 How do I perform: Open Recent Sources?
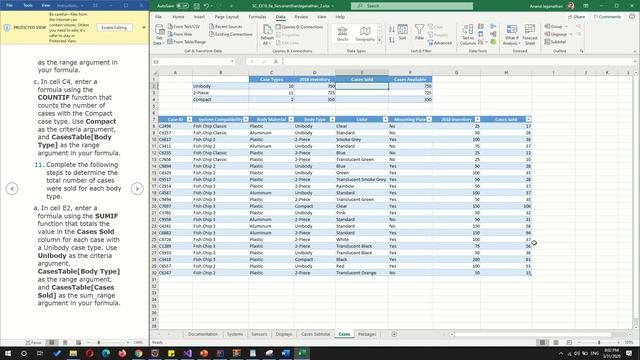pos(226,27)
